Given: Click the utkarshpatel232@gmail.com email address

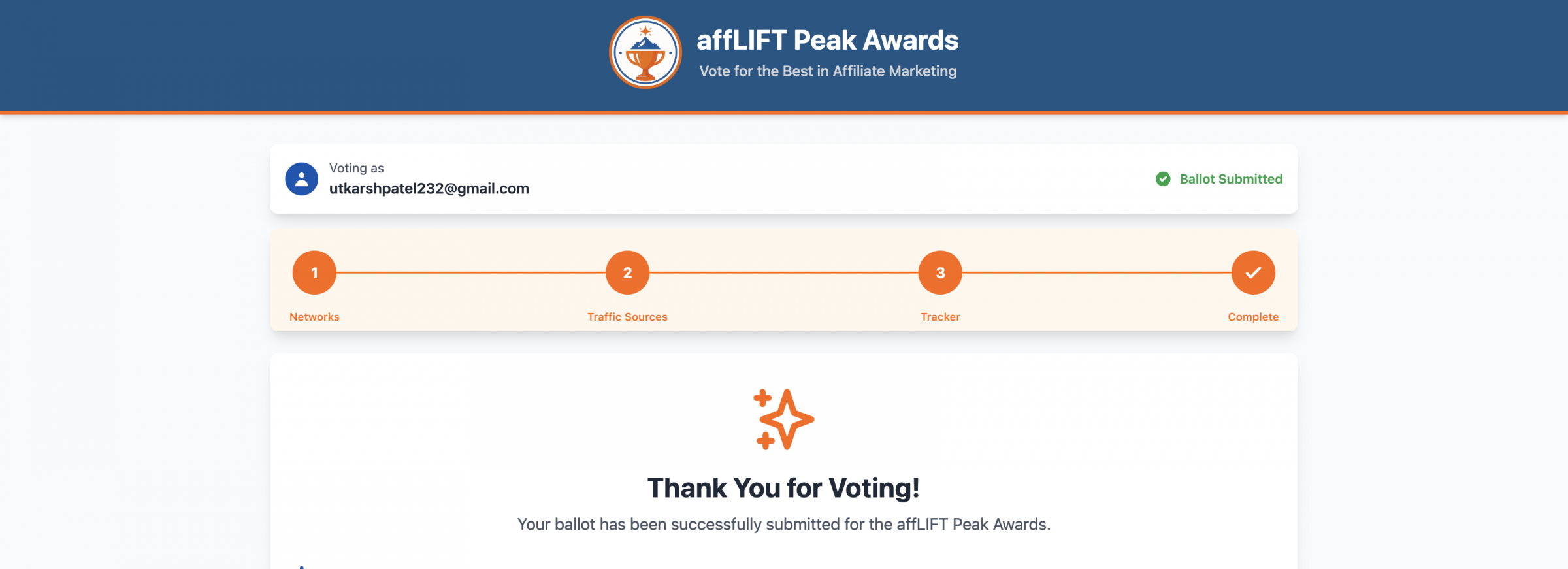Looking at the screenshot, I should click(429, 189).
